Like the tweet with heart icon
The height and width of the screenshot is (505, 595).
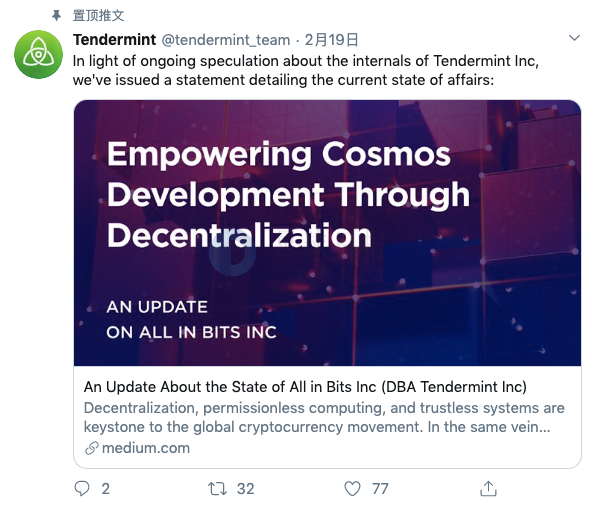click(352, 489)
